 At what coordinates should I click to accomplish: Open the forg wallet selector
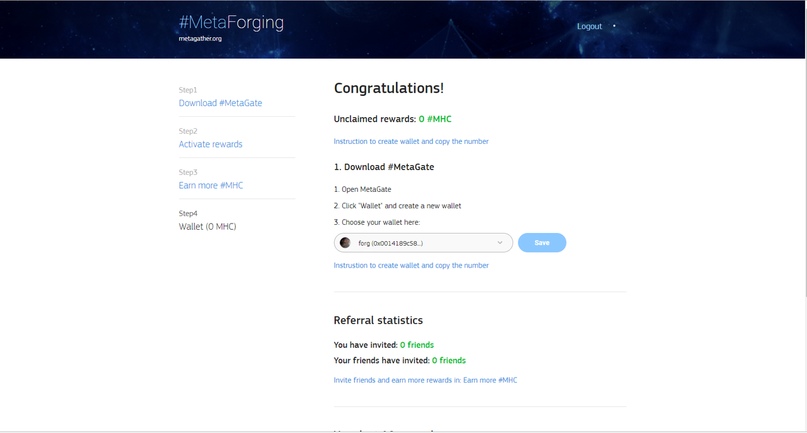point(423,243)
